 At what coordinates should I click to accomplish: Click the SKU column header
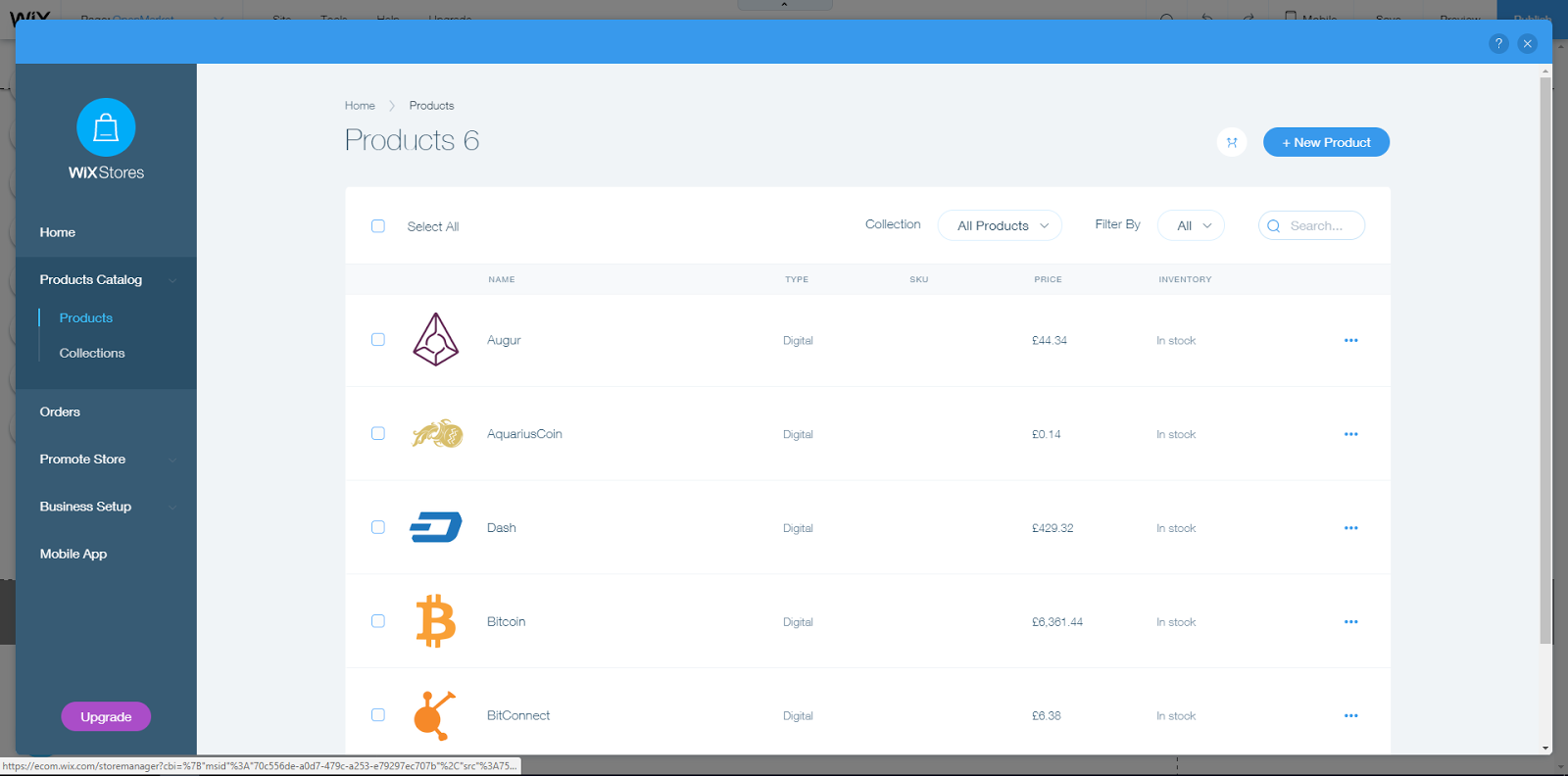pyautogui.click(x=918, y=279)
